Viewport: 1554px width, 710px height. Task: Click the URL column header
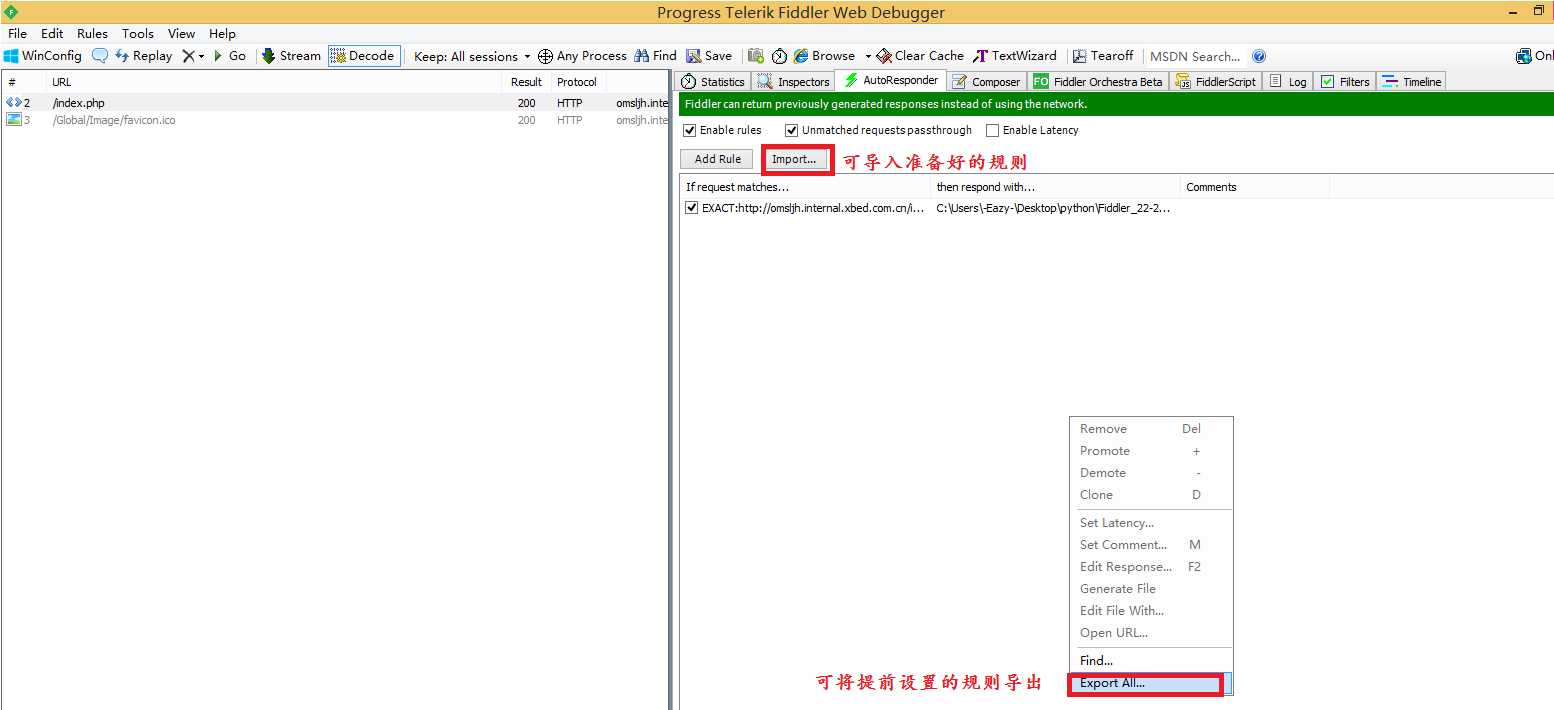[x=273, y=82]
